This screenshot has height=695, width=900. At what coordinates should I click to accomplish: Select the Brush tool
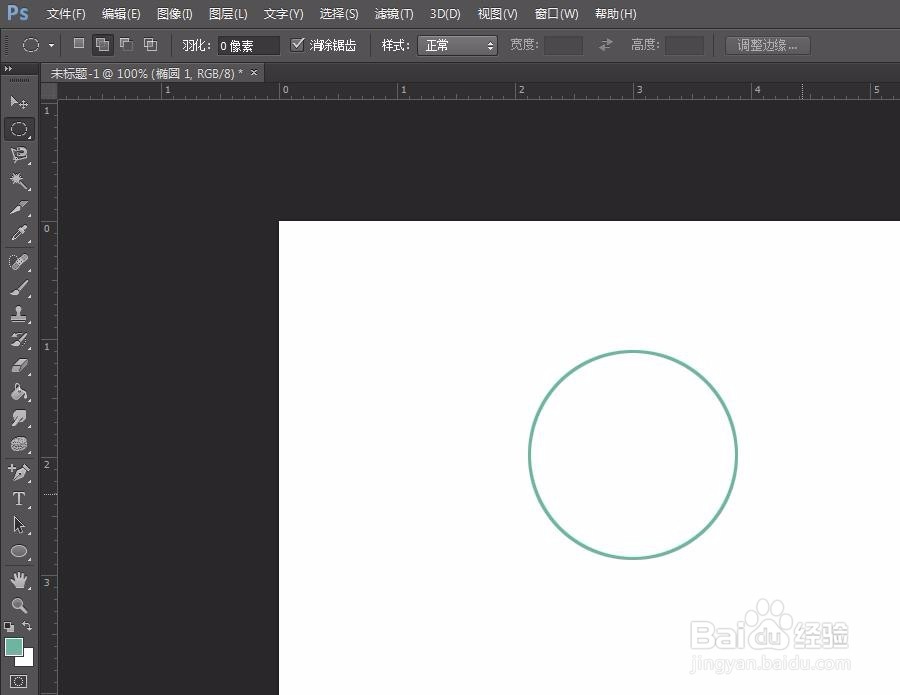pyautogui.click(x=19, y=288)
